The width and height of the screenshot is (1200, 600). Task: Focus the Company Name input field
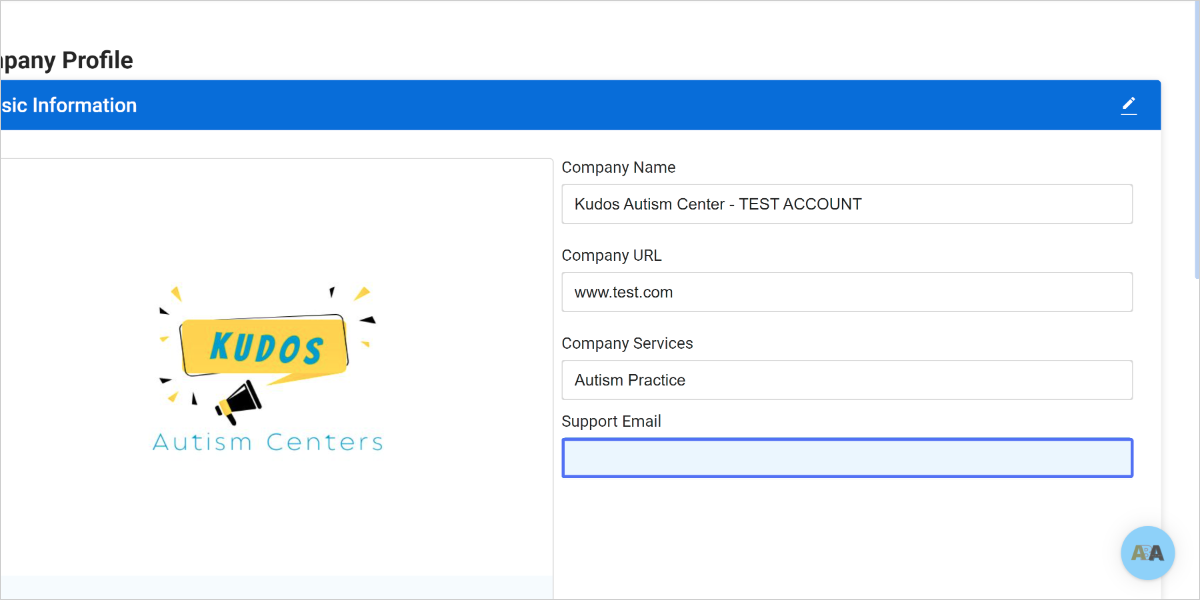(847, 203)
